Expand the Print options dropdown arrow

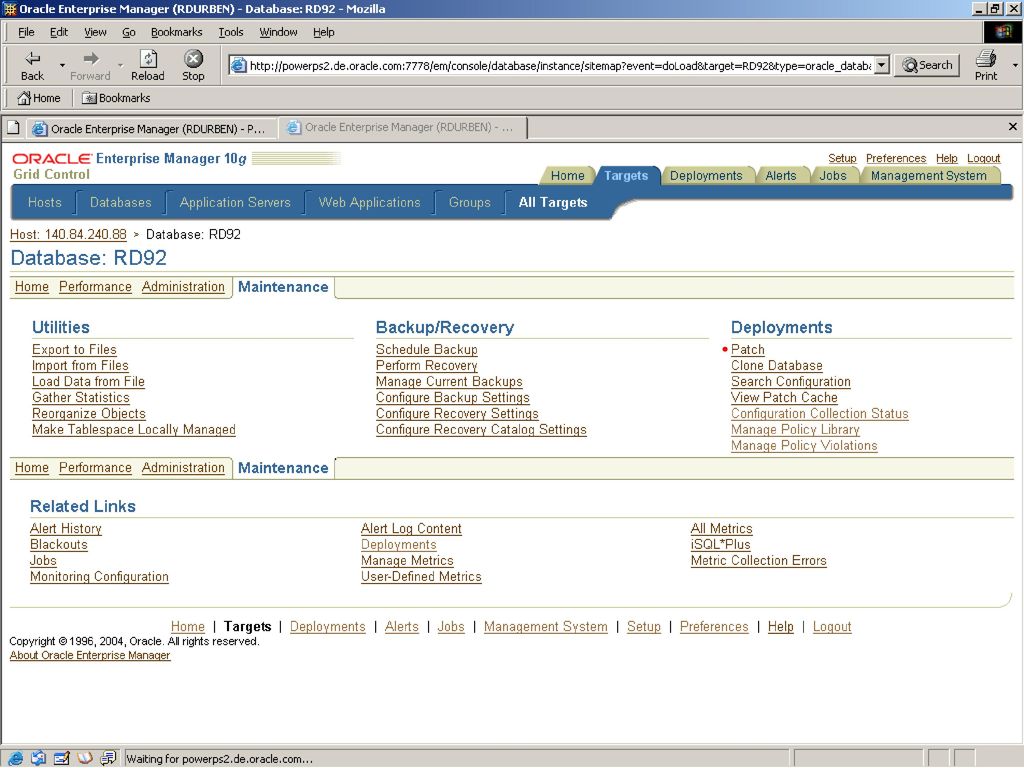click(x=1015, y=65)
